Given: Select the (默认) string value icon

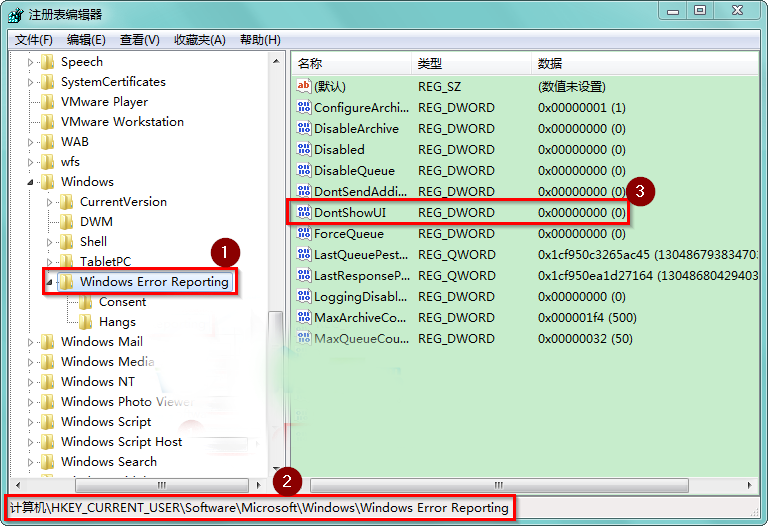Looking at the screenshot, I should [304, 87].
